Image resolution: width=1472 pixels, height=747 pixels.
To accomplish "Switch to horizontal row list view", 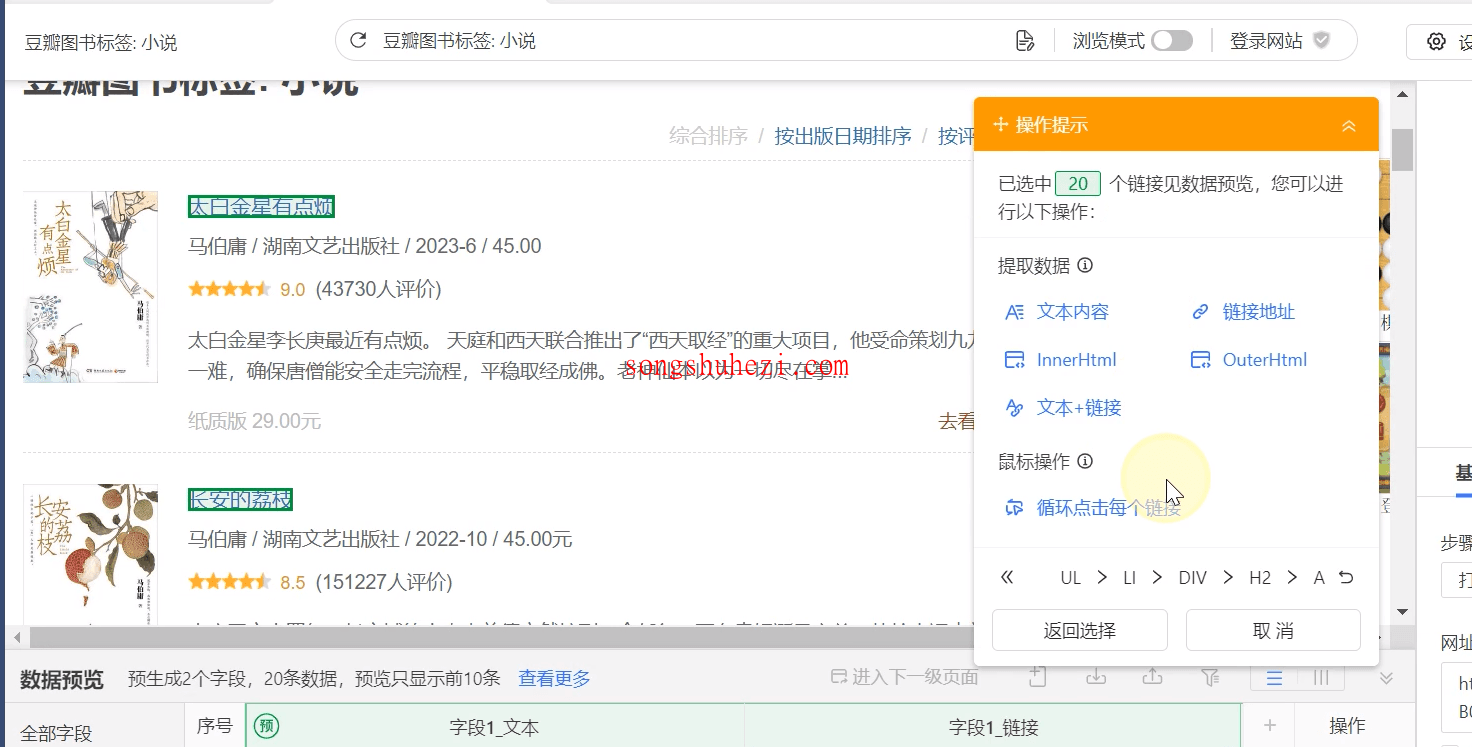I will pyautogui.click(x=1274, y=678).
